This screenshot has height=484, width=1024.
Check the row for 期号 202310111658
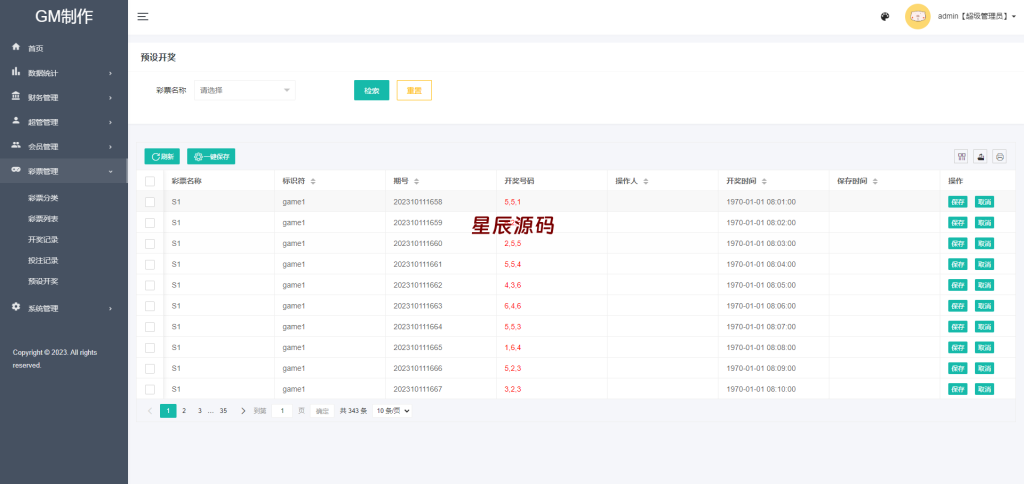[150, 202]
